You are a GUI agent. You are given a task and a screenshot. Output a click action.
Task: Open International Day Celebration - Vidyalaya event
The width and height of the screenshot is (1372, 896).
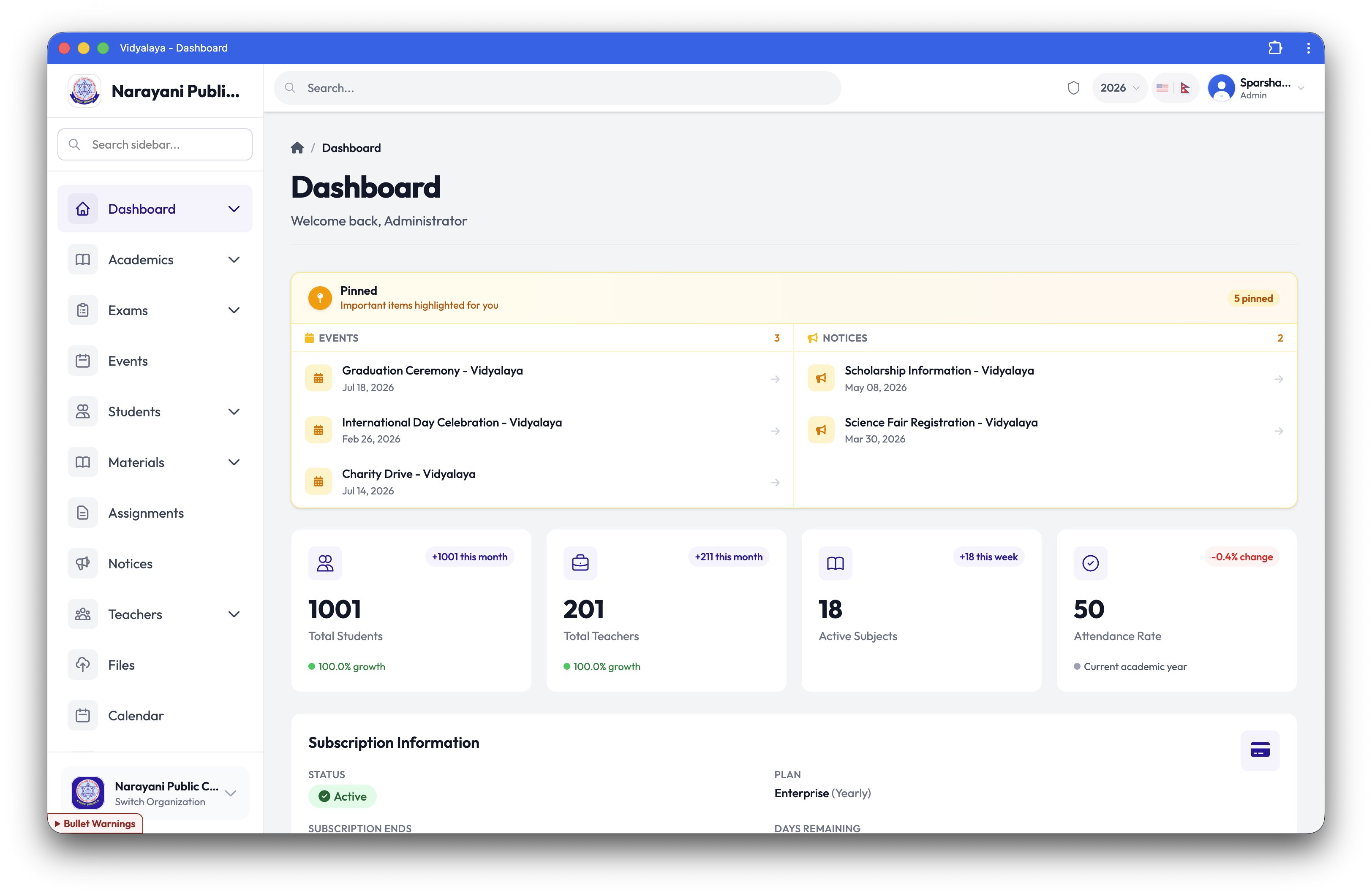pyautogui.click(x=542, y=430)
